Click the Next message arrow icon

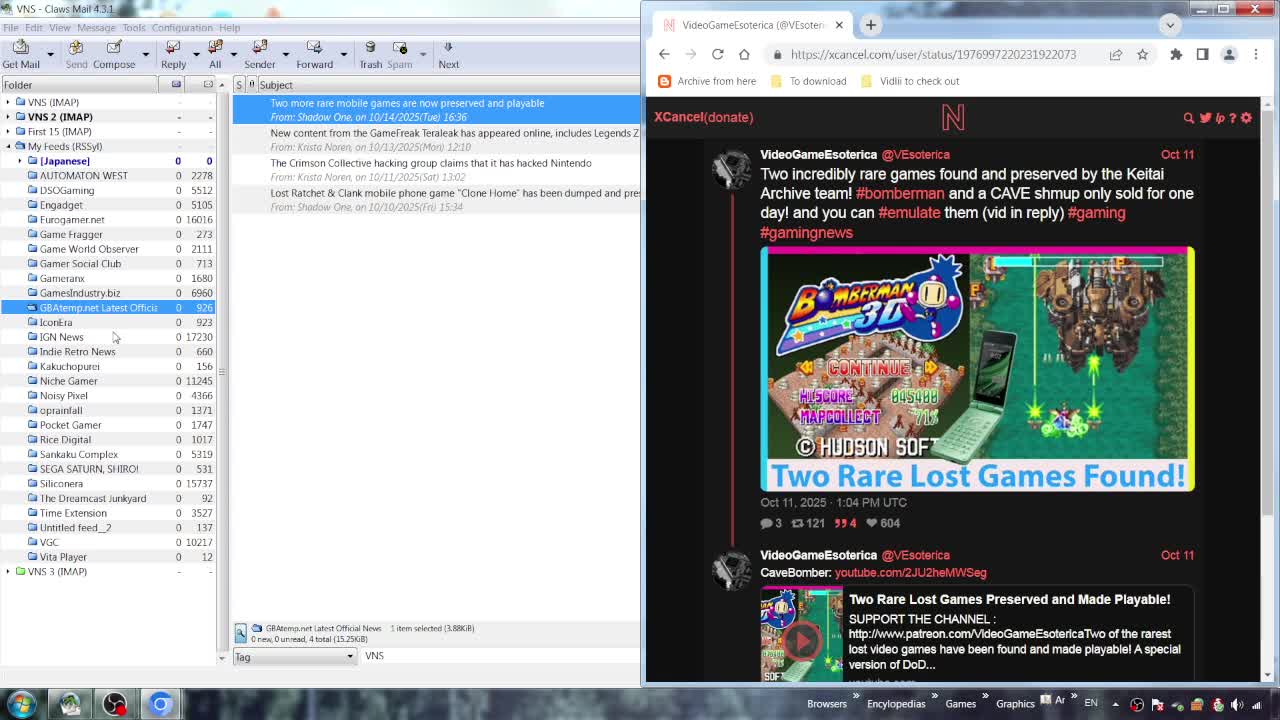click(x=448, y=54)
